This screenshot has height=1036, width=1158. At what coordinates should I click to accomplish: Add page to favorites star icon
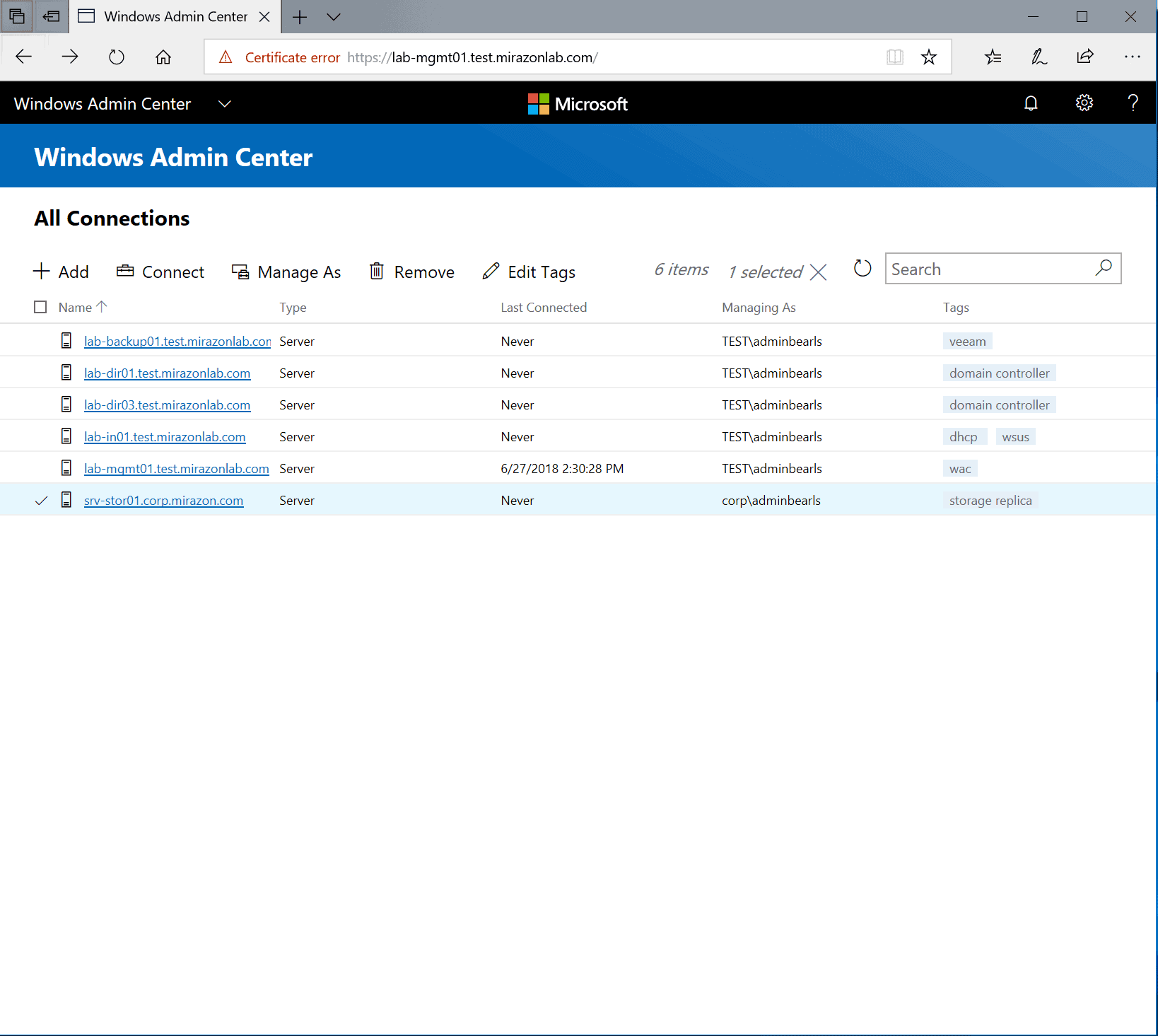(928, 57)
